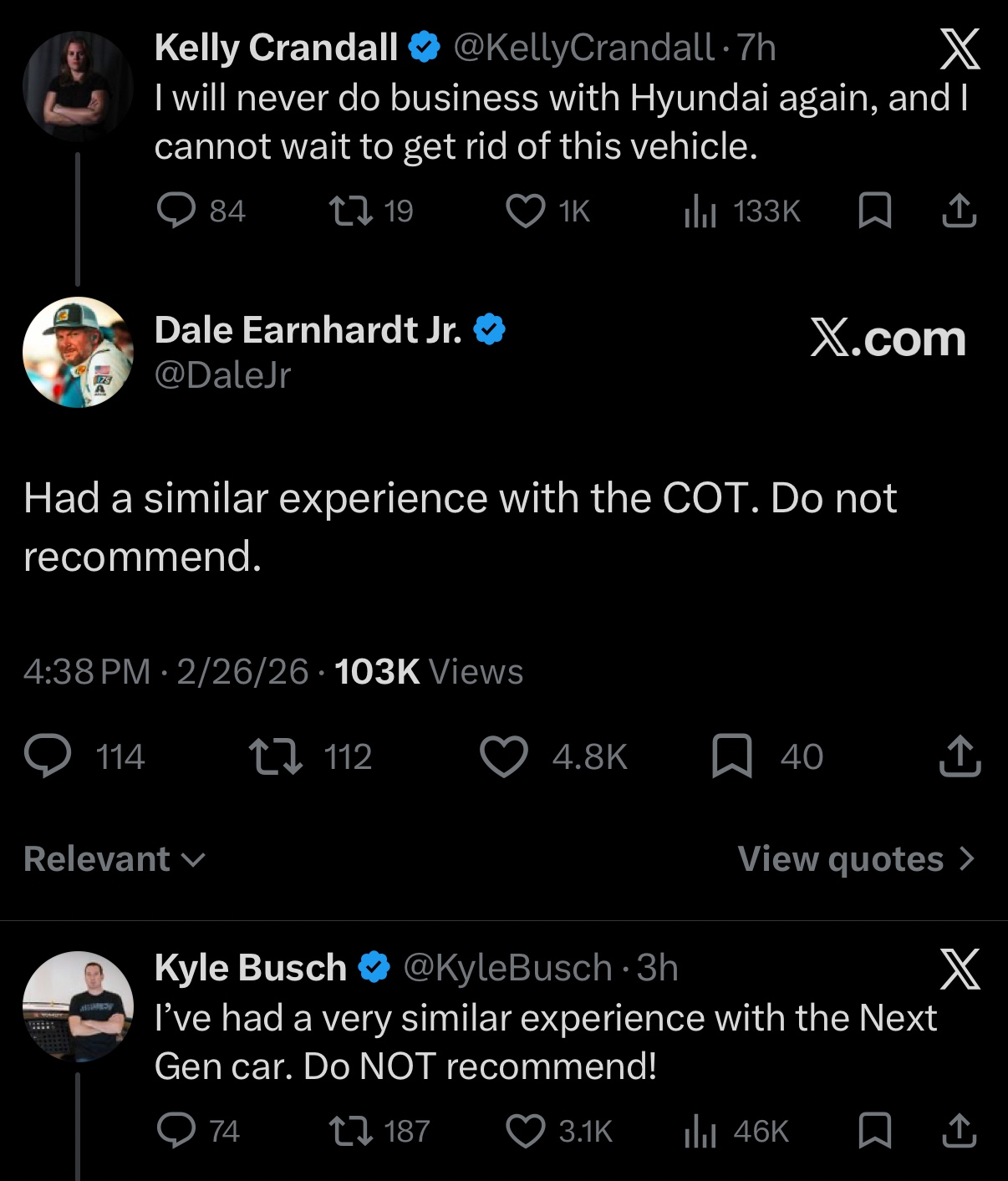Viewport: 1008px width, 1181px height.
Task: Repost Dale Earnhardt Jr.'s tweet
Action: pyautogui.click(x=276, y=756)
